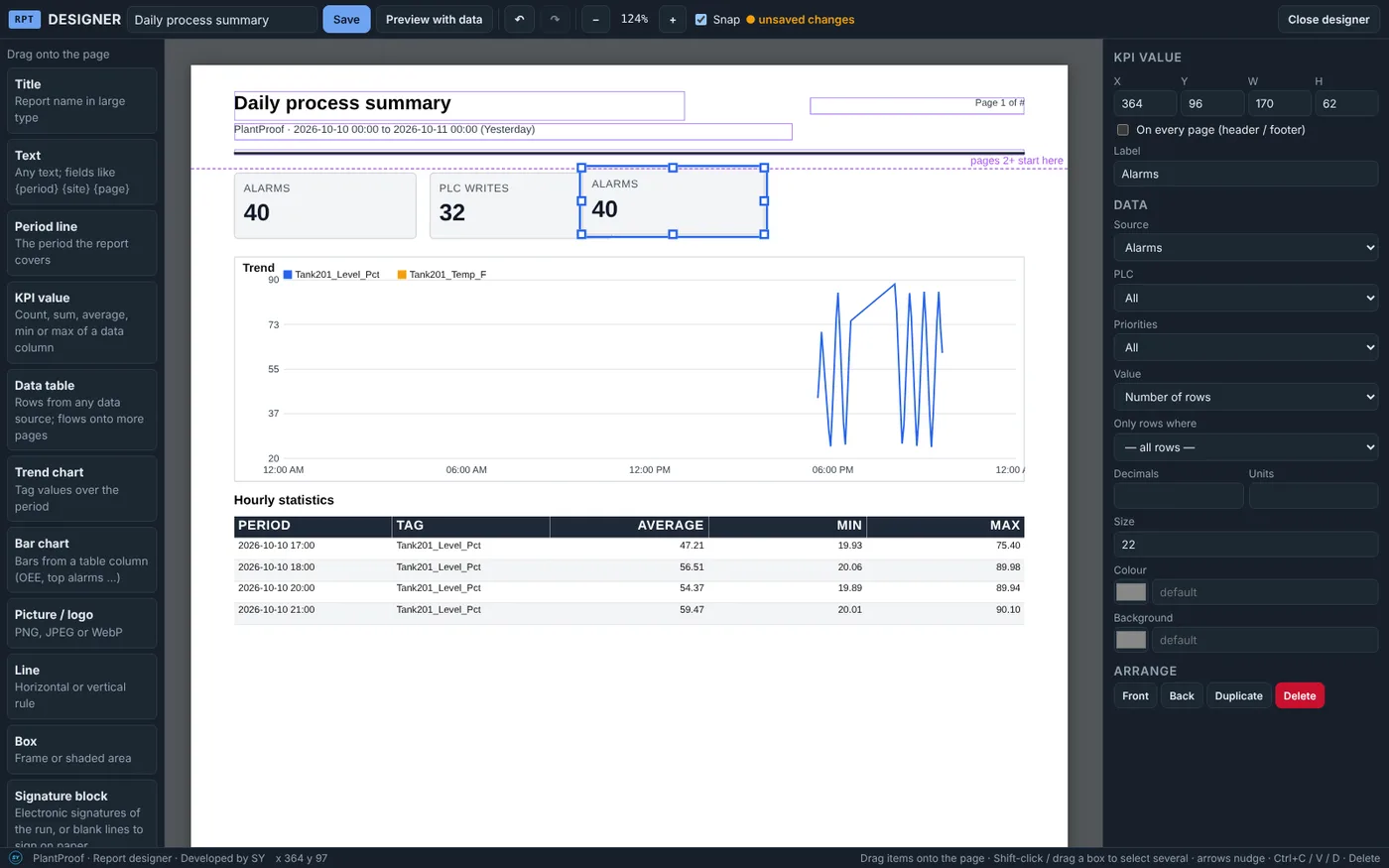Zoom in with the plus button
This screenshot has width=1389, height=868.
[x=673, y=19]
